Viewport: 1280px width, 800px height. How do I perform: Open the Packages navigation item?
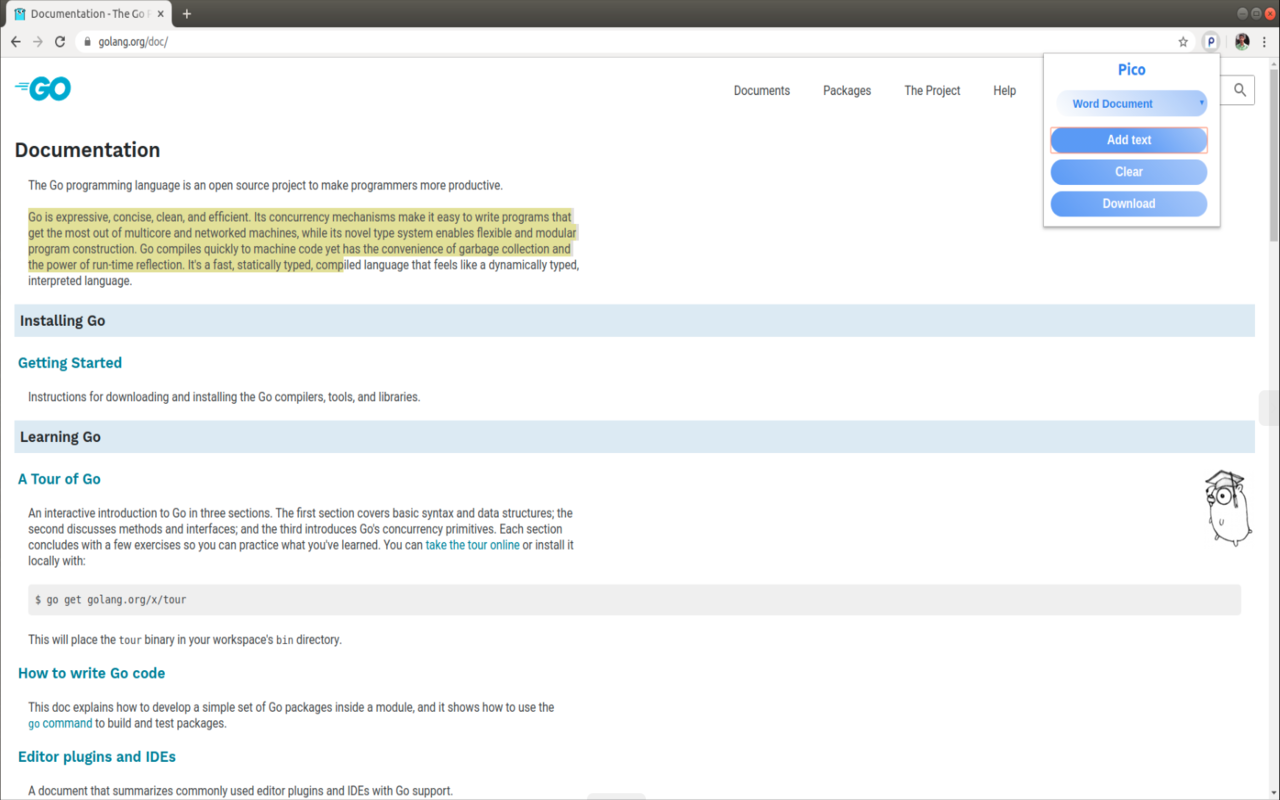pyautogui.click(x=847, y=91)
